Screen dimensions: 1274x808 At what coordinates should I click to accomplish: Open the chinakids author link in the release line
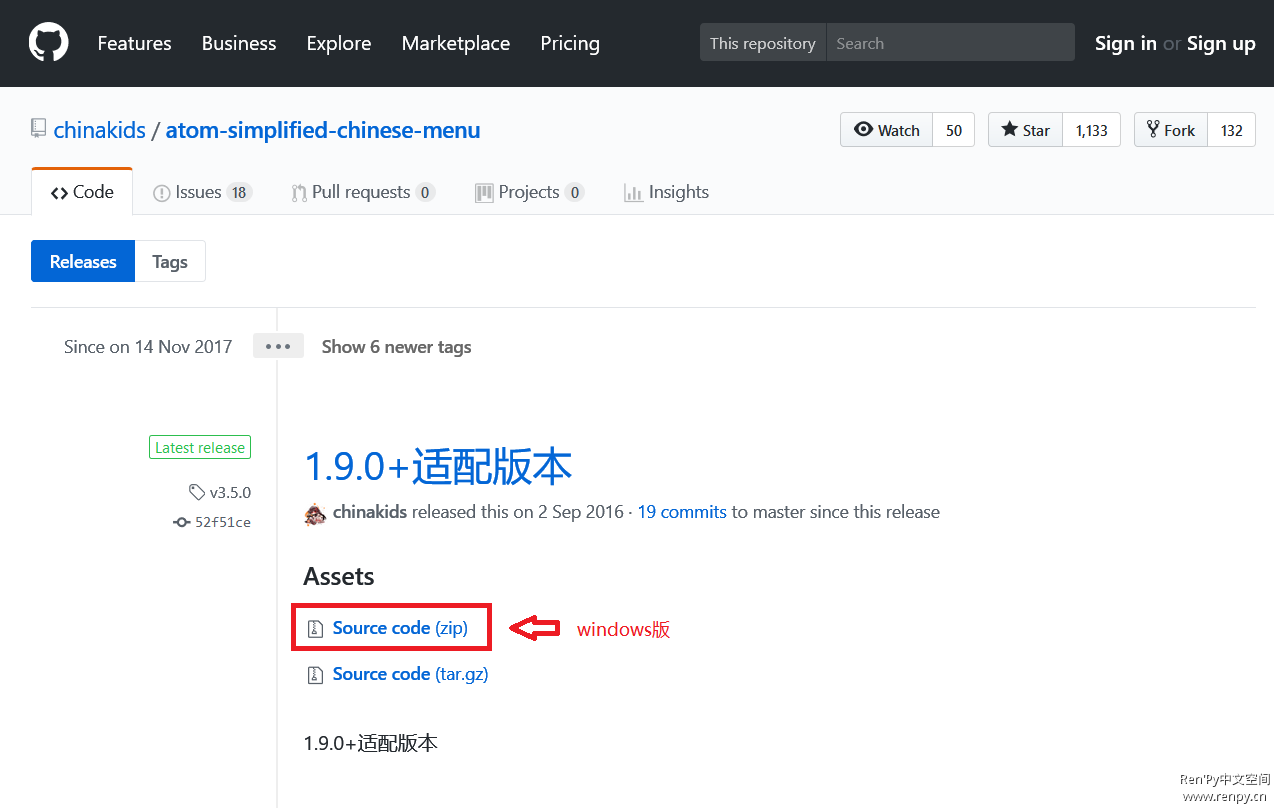[x=370, y=512]
